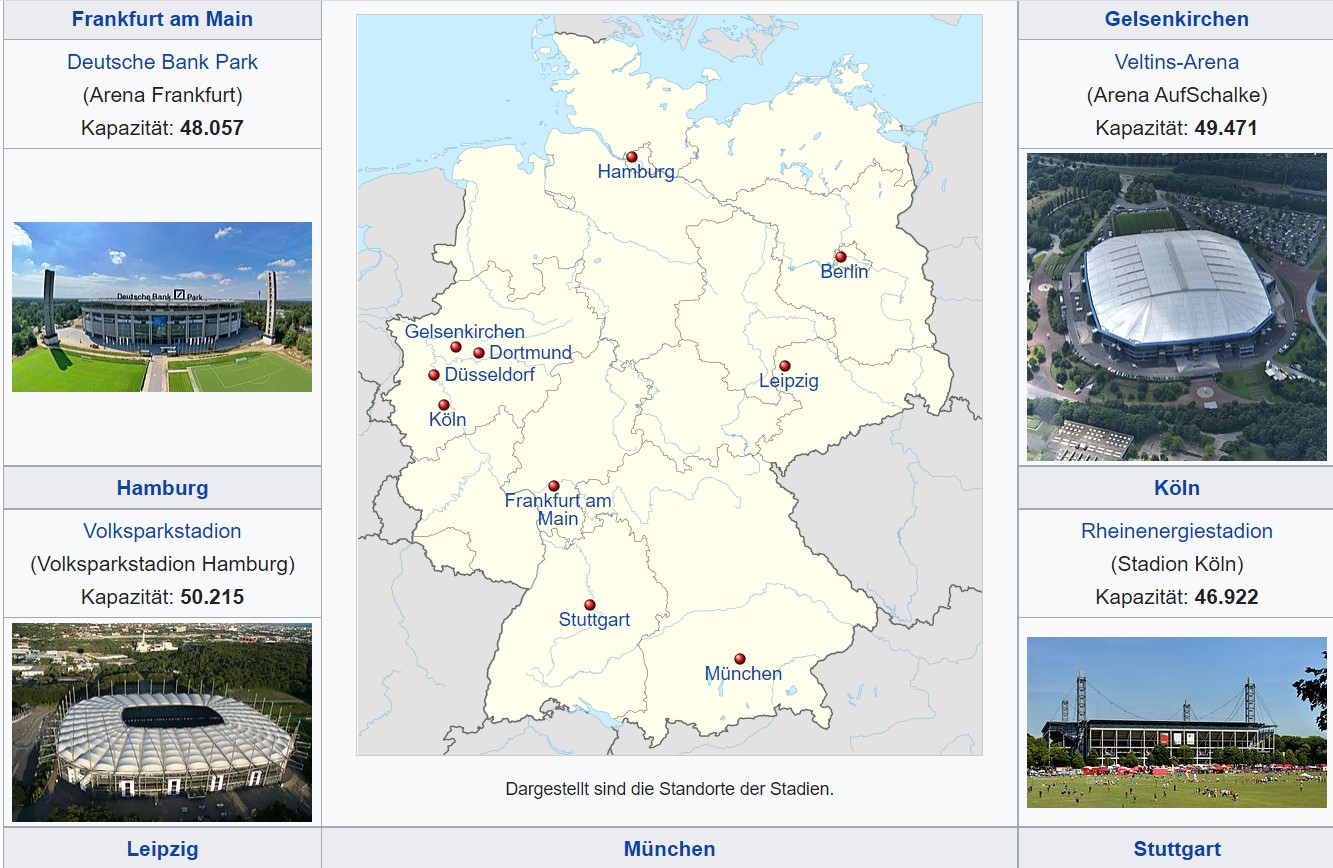1333x868 pixels.
Task: Open the Deutsche Bank Park link
Action: pos(162,62)
